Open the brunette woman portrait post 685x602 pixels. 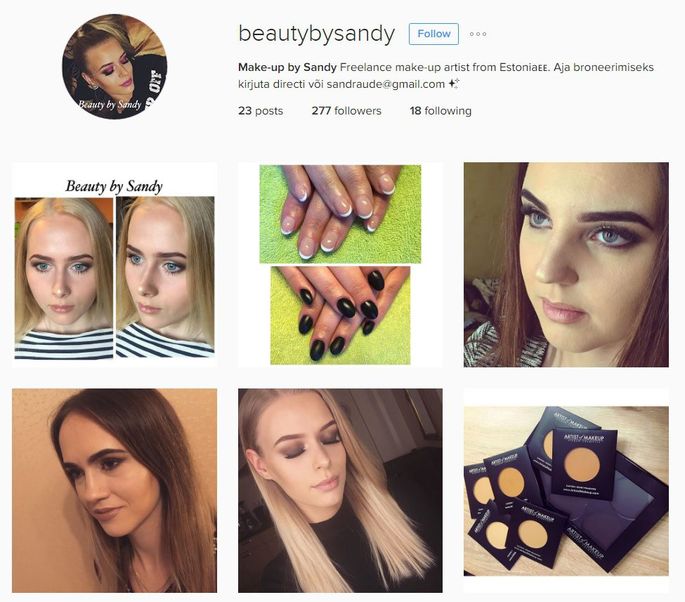(x=114, y=491)
